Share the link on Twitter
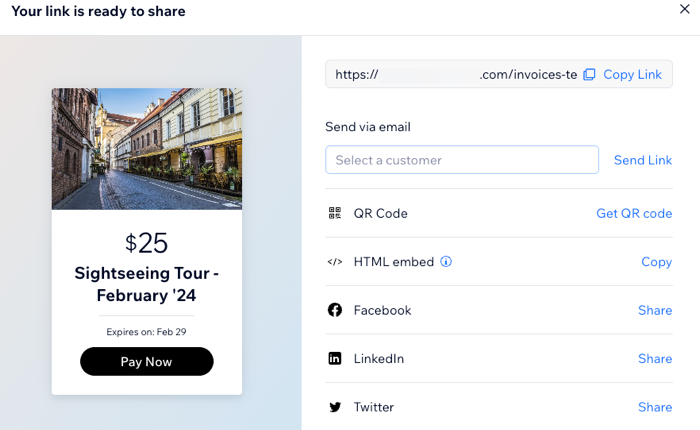700x430 pixels. [655, 407]
